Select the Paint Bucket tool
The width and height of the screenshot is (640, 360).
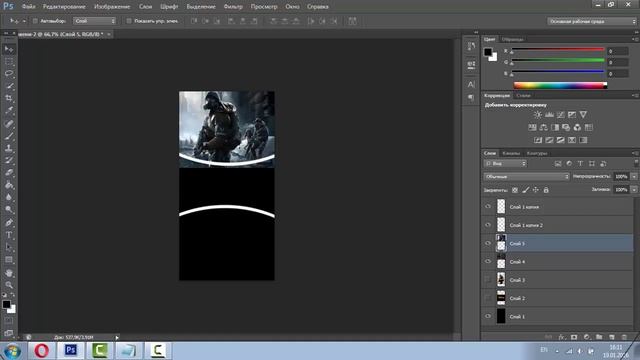[9, 185]
